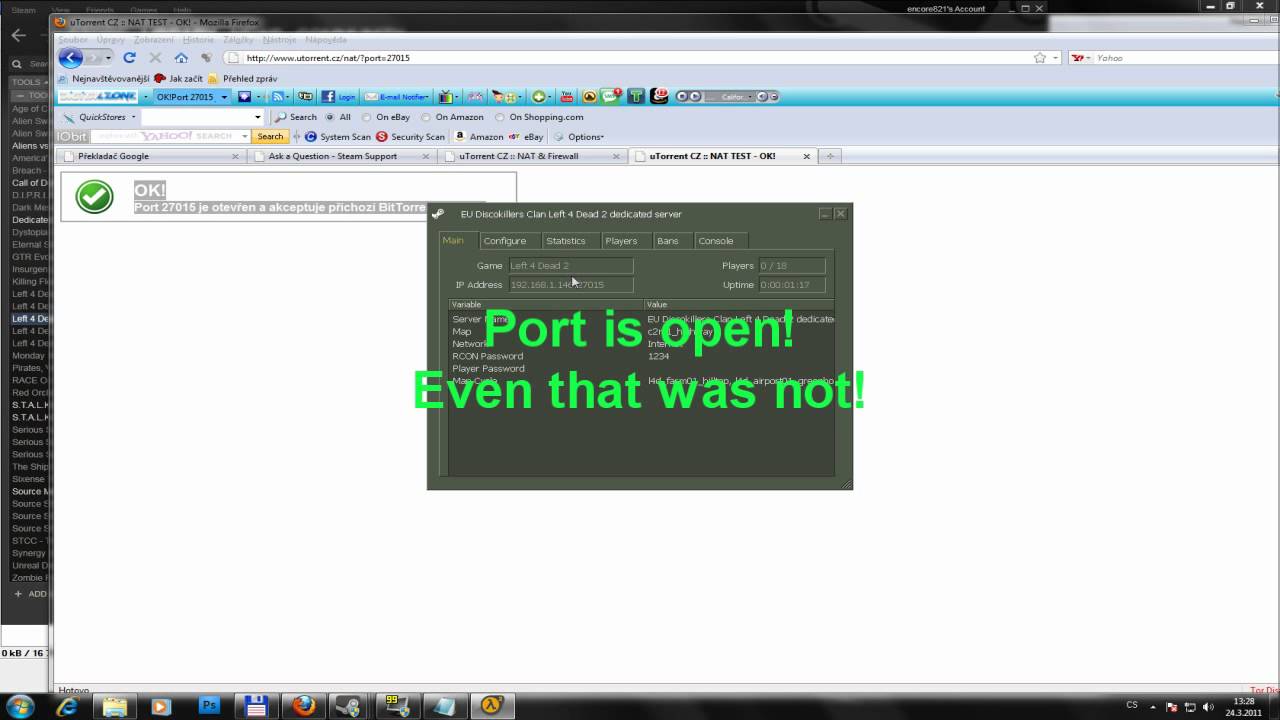Image resolution: width=1280 pixels, height=720 pixels.
Task: Launch Photoshop from the taskbar
Action: (209, 706)
